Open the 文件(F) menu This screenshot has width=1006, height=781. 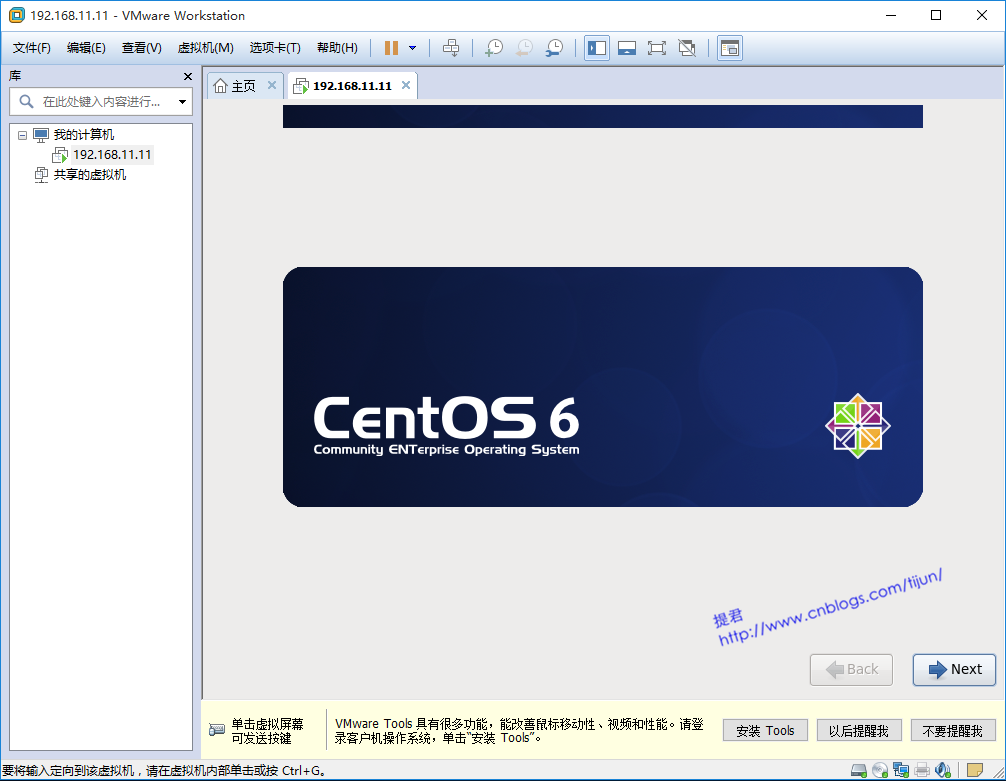31,48
